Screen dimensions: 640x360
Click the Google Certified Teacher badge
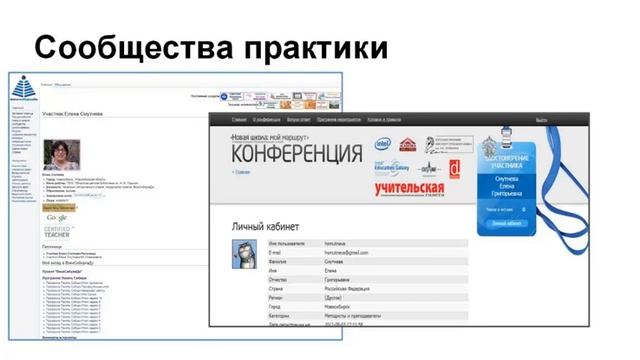point(58,226)
